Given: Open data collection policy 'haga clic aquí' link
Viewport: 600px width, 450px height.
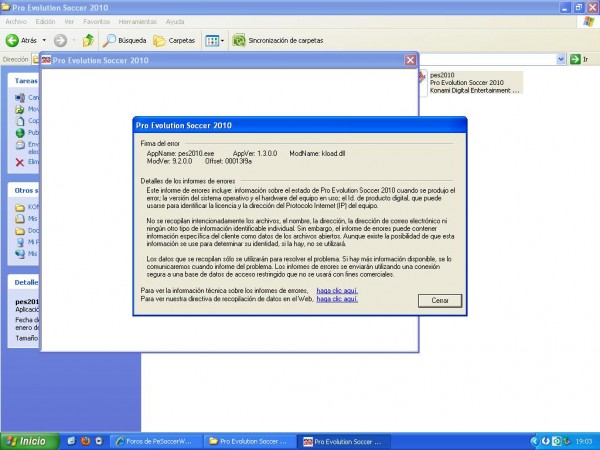Looking at the screenshot, I should pyautogui.click(x=337, y=299).
